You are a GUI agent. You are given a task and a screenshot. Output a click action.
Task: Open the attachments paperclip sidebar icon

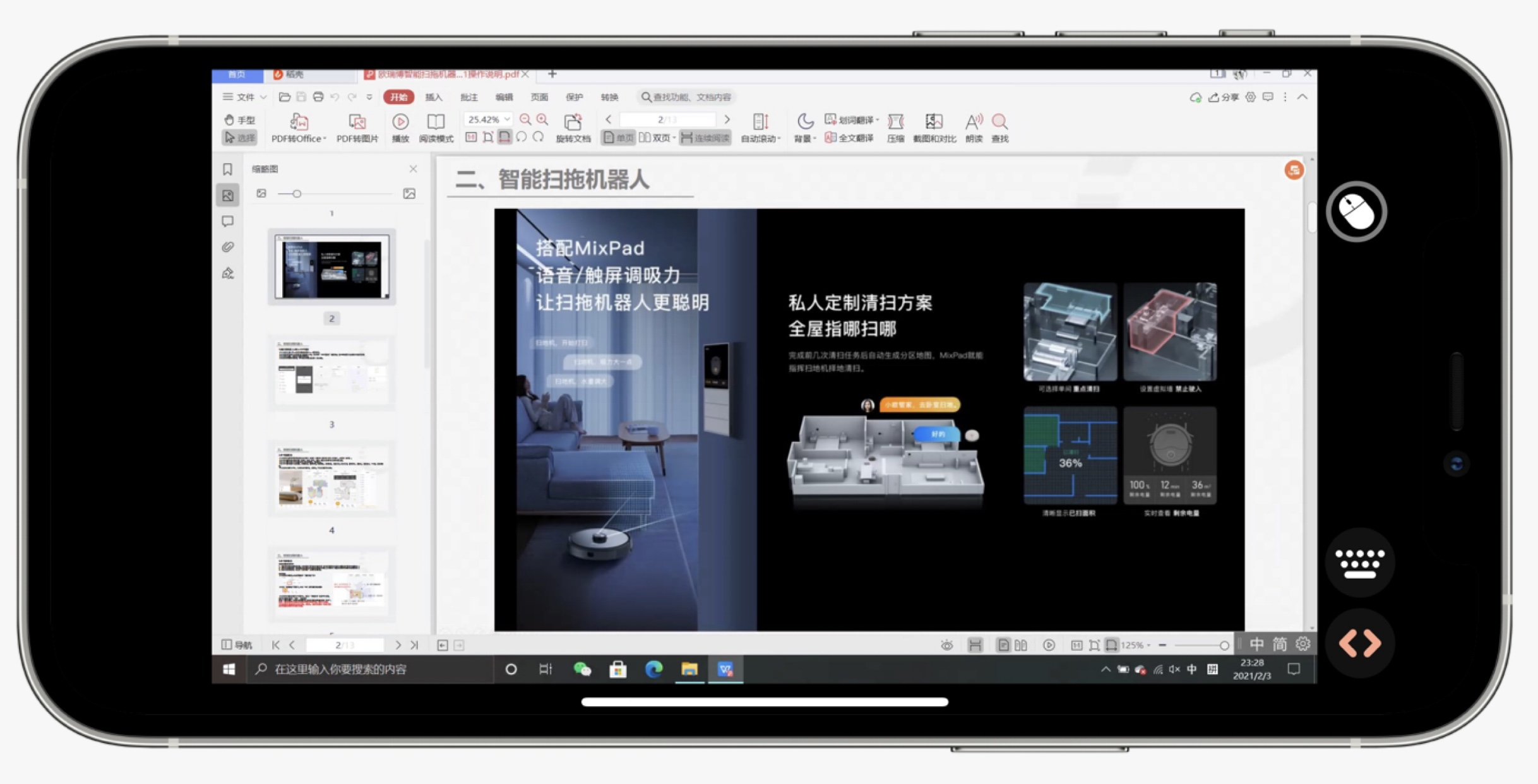[228, 247]
